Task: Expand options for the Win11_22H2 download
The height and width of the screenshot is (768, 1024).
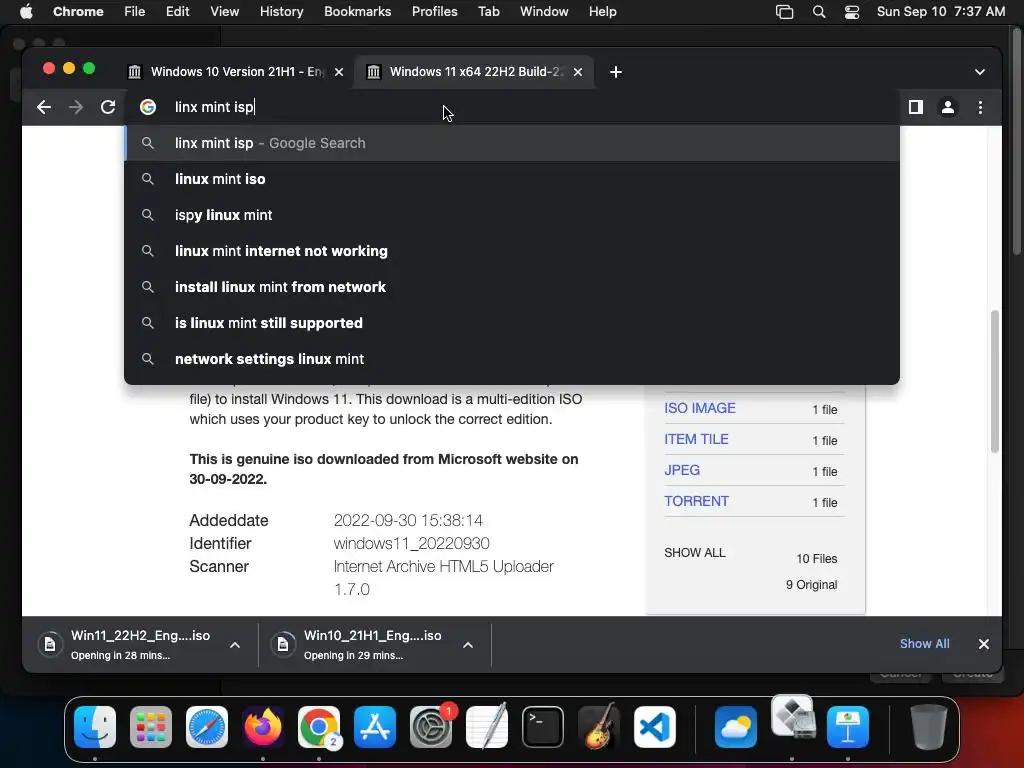Action: click(x=235, y=645)
